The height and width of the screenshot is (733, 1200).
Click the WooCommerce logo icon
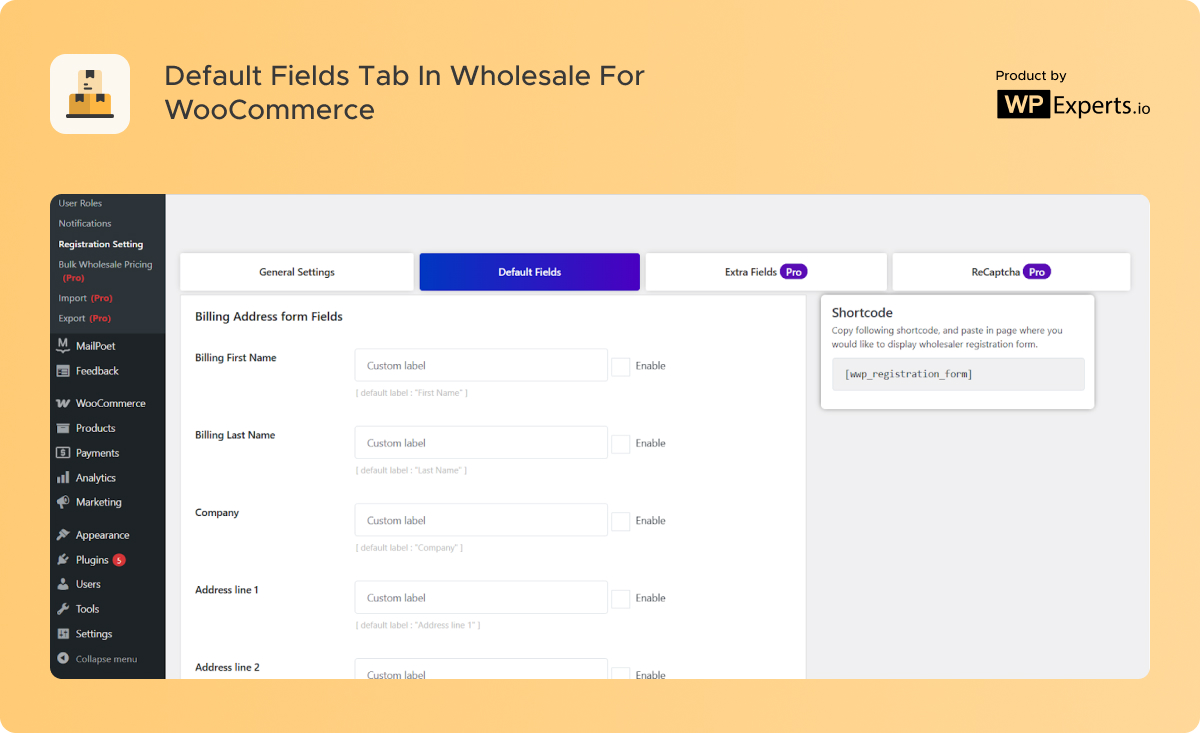(x=63, y=404)
